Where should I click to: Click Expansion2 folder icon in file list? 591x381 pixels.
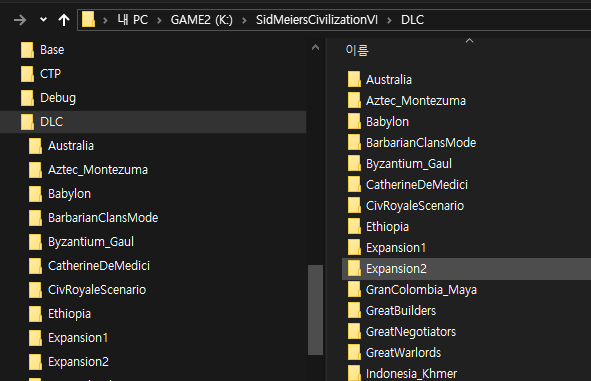[354, 269]
